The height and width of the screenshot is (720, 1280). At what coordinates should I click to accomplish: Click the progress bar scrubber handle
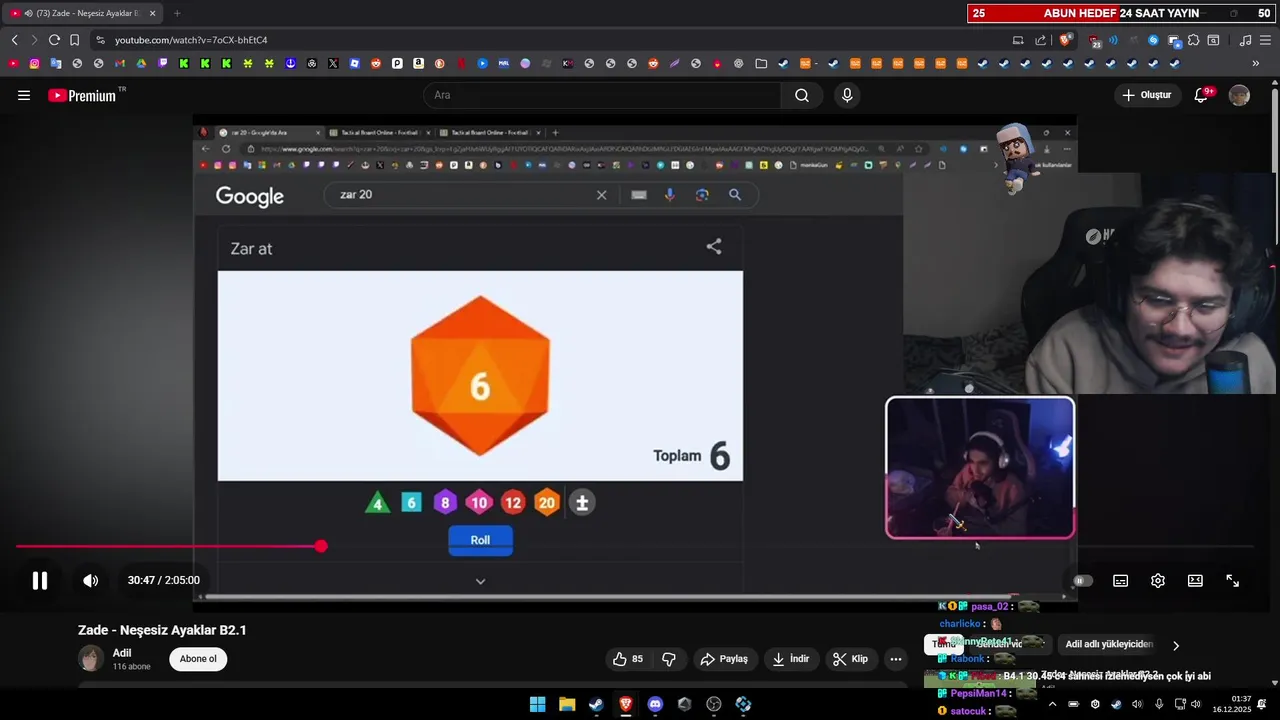(x=321, y=546)
